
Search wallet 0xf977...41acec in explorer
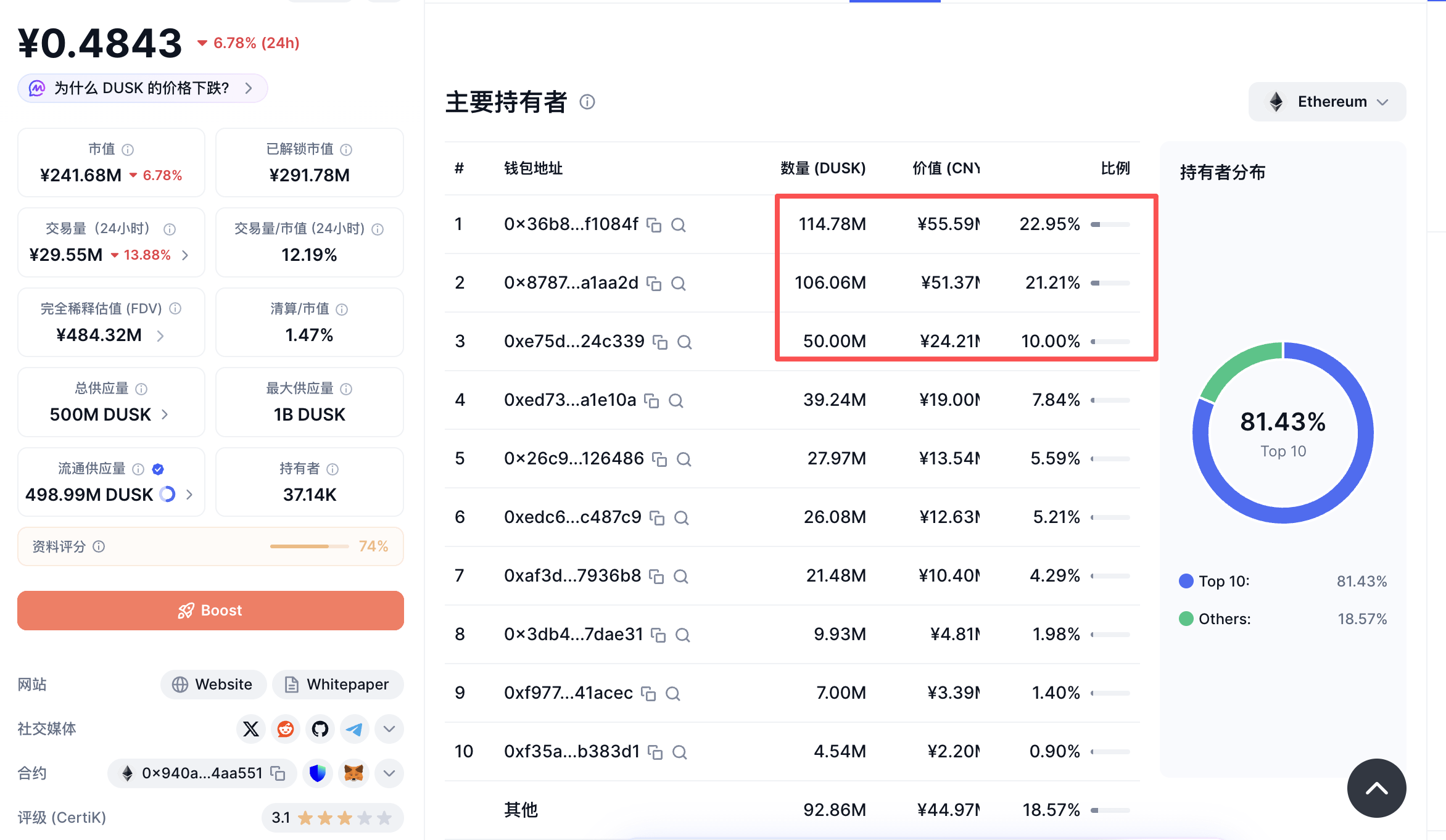coord(673,694)
